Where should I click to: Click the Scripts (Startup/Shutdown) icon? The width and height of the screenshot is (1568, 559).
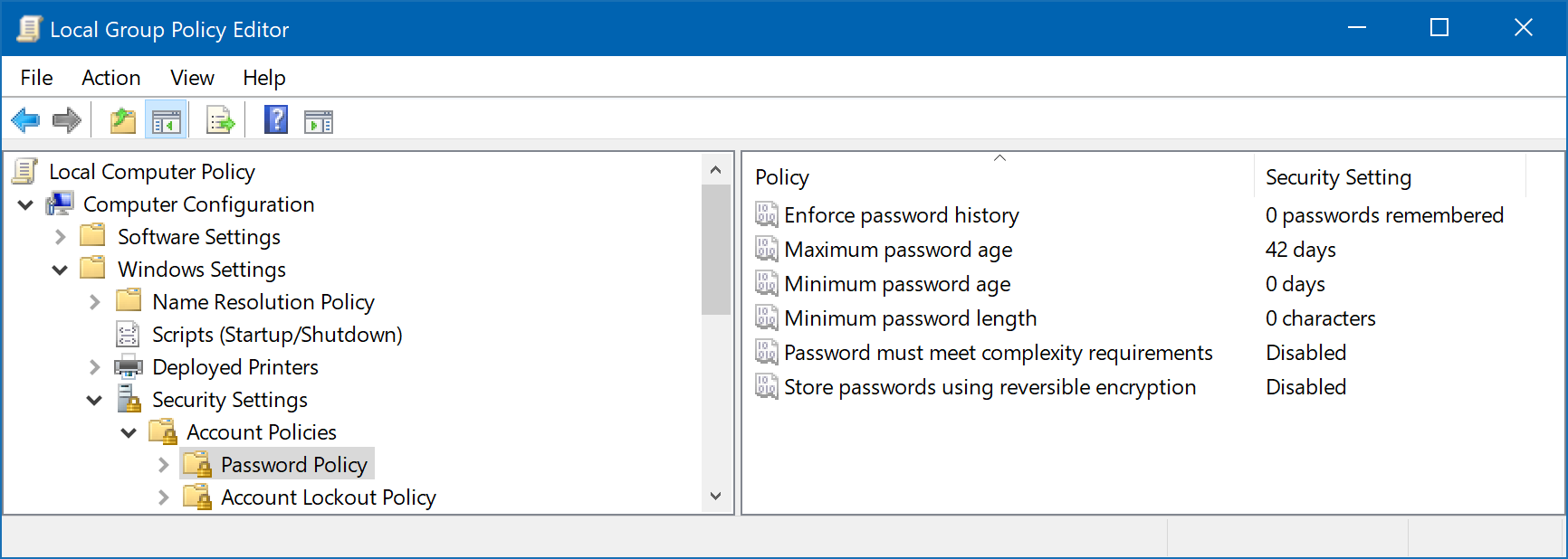(129, 334)
